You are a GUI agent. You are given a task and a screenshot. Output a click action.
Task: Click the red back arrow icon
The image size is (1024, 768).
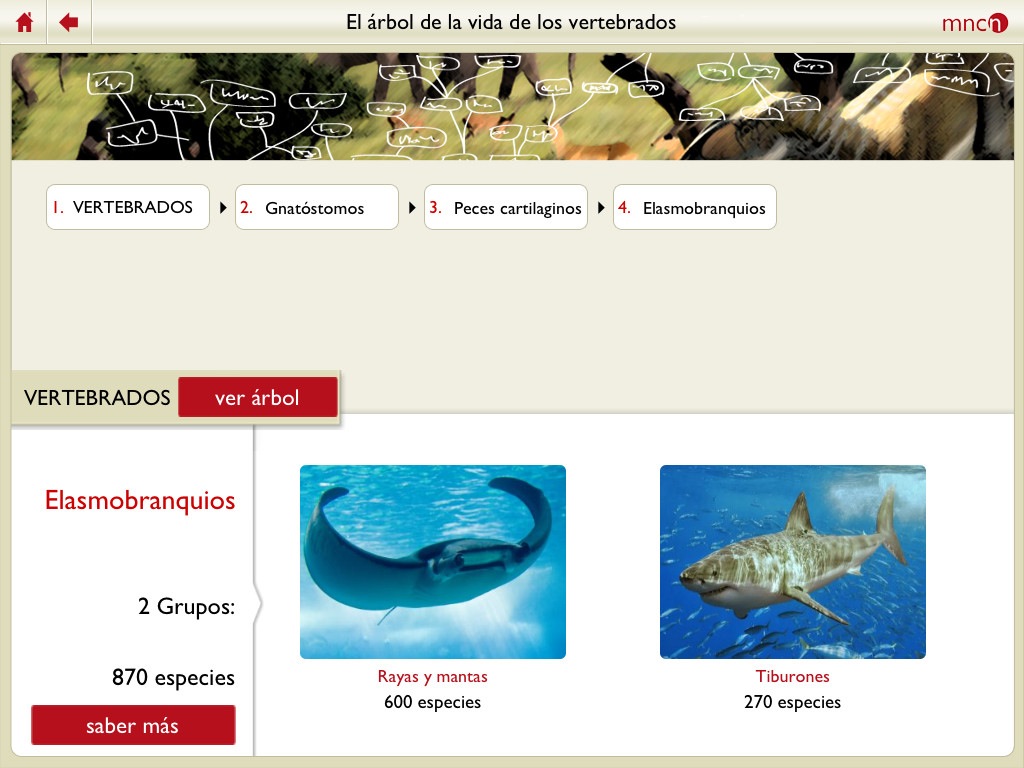pos(69,22)
